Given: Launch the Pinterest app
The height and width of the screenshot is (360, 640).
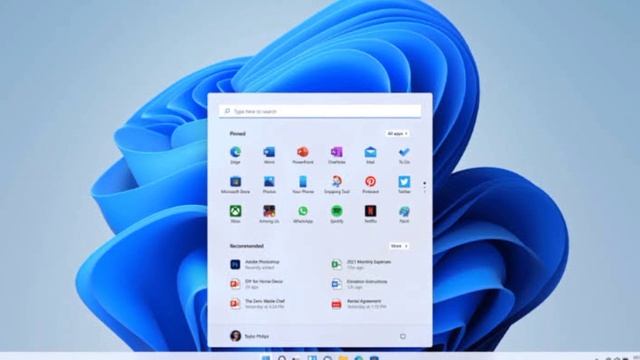Looking at the screenshot, I should (370, 184).
